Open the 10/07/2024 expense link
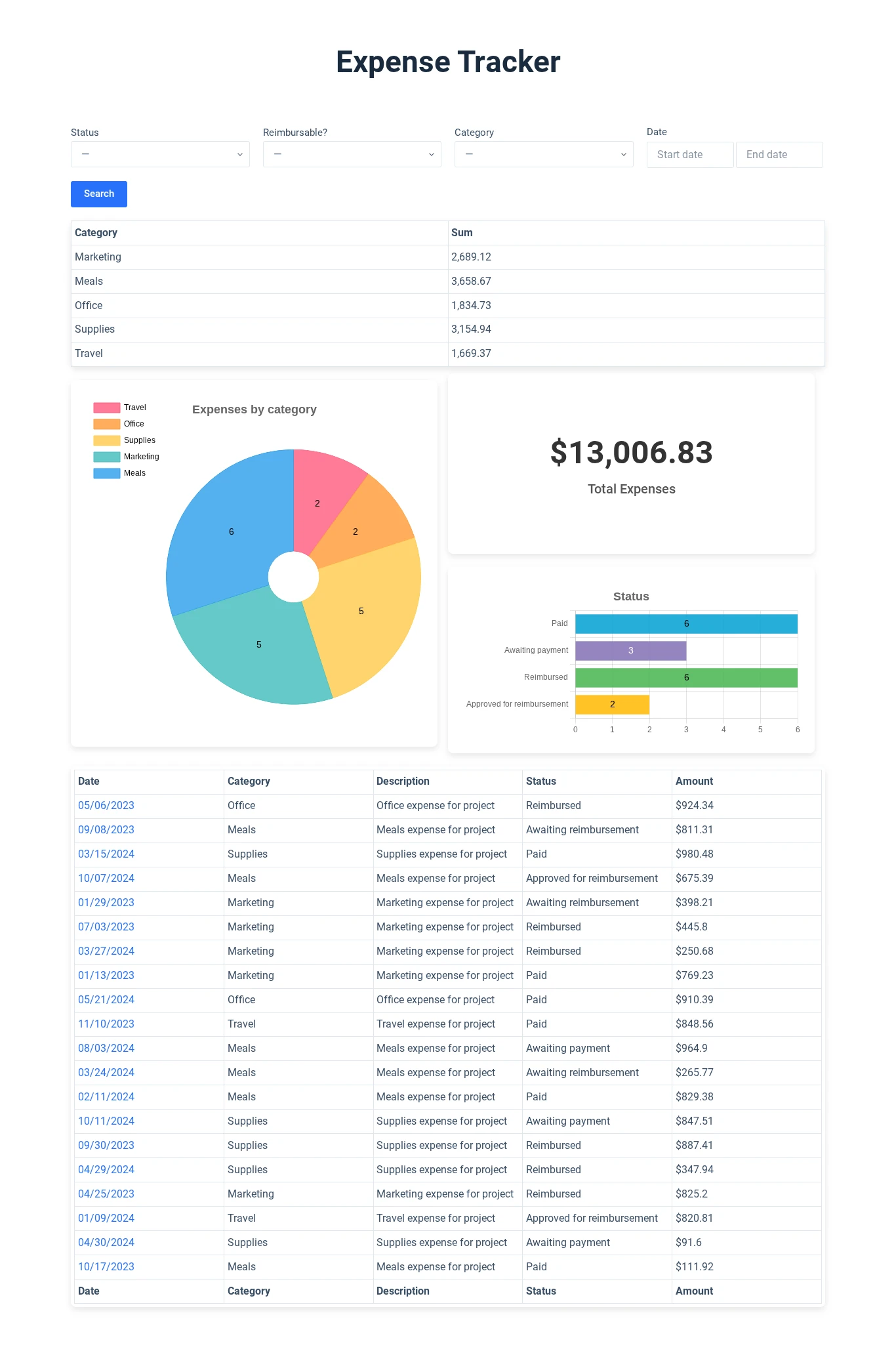 pyautogui.click(x=106, y=879)
